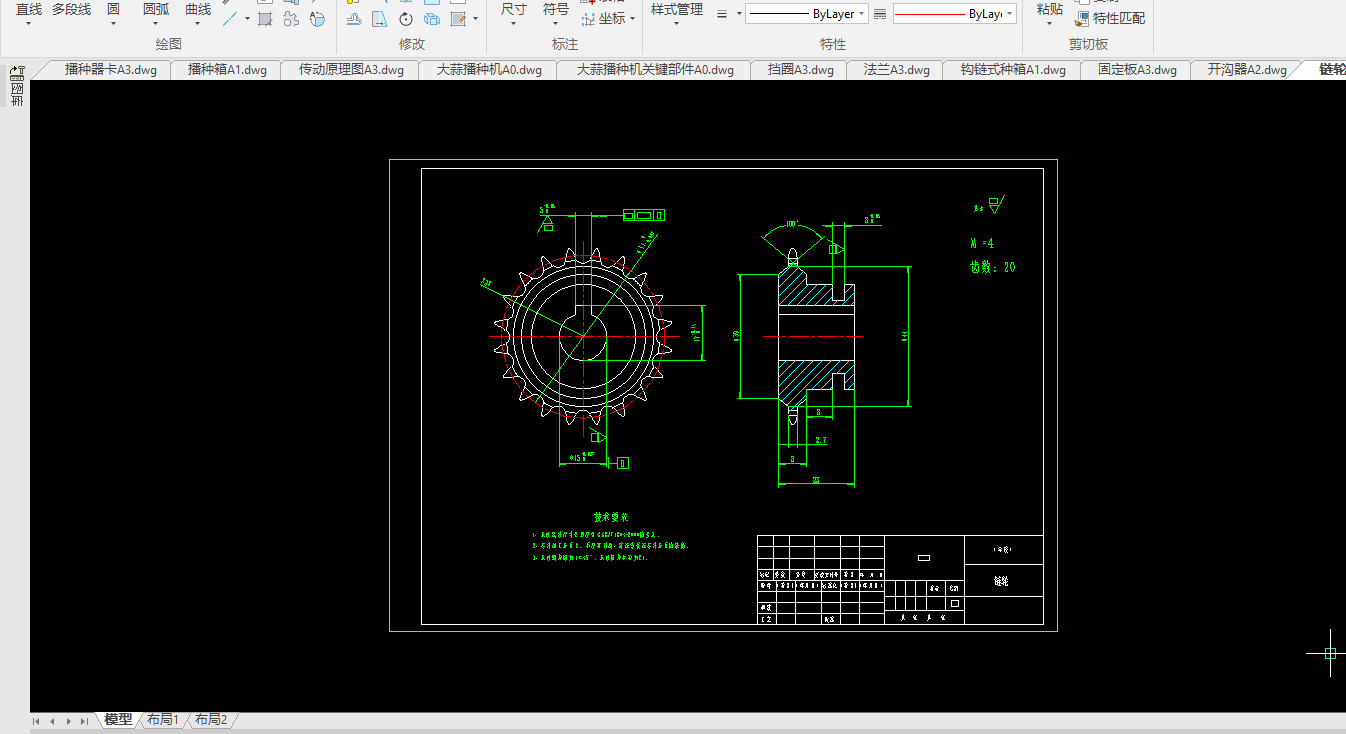Screen dimensions: 1346x734
Task: Click the stretch icon in 修改 group
Action: click(354, 19)
